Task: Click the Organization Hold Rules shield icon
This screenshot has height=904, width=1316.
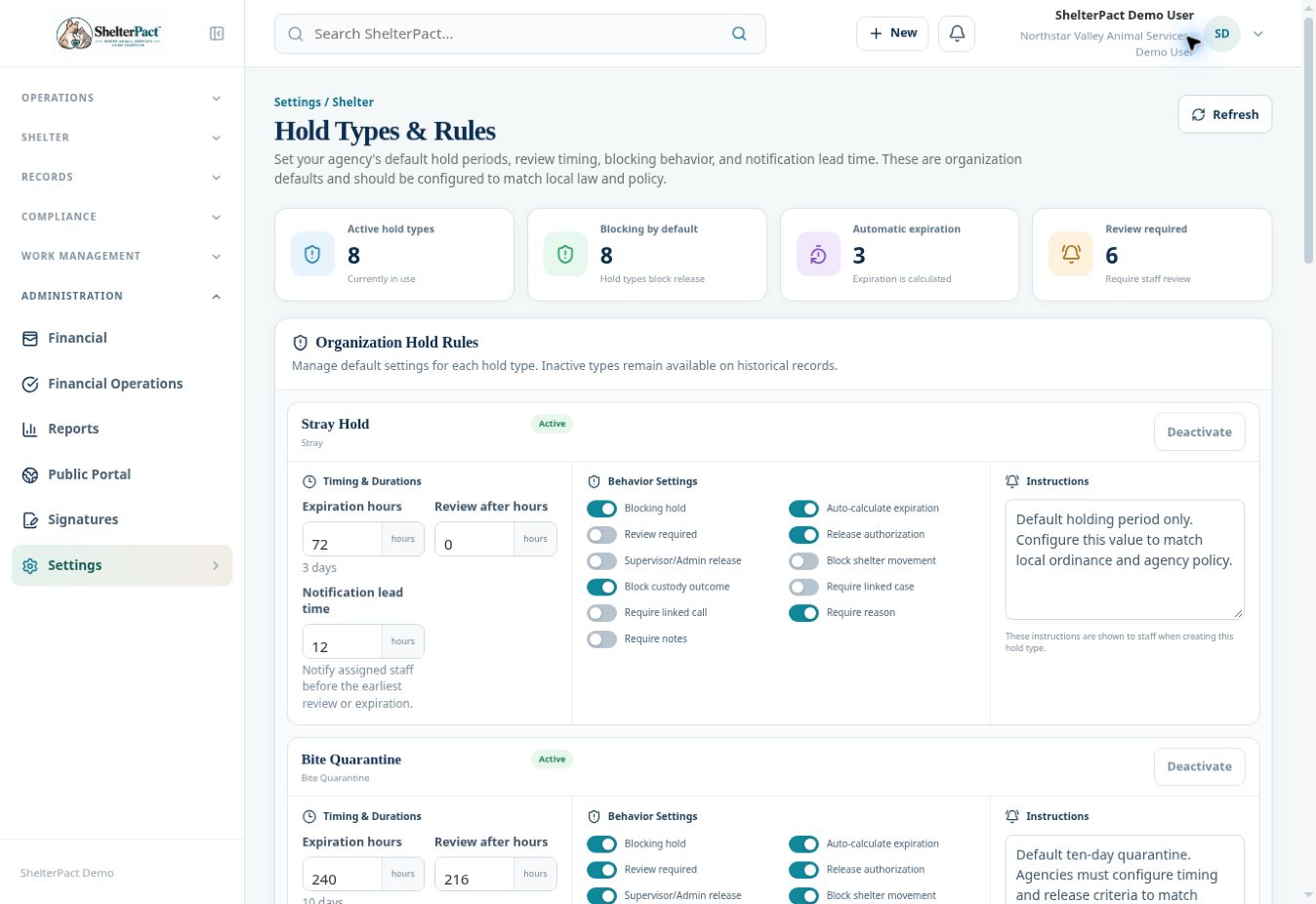Action: tap(301, 343)
